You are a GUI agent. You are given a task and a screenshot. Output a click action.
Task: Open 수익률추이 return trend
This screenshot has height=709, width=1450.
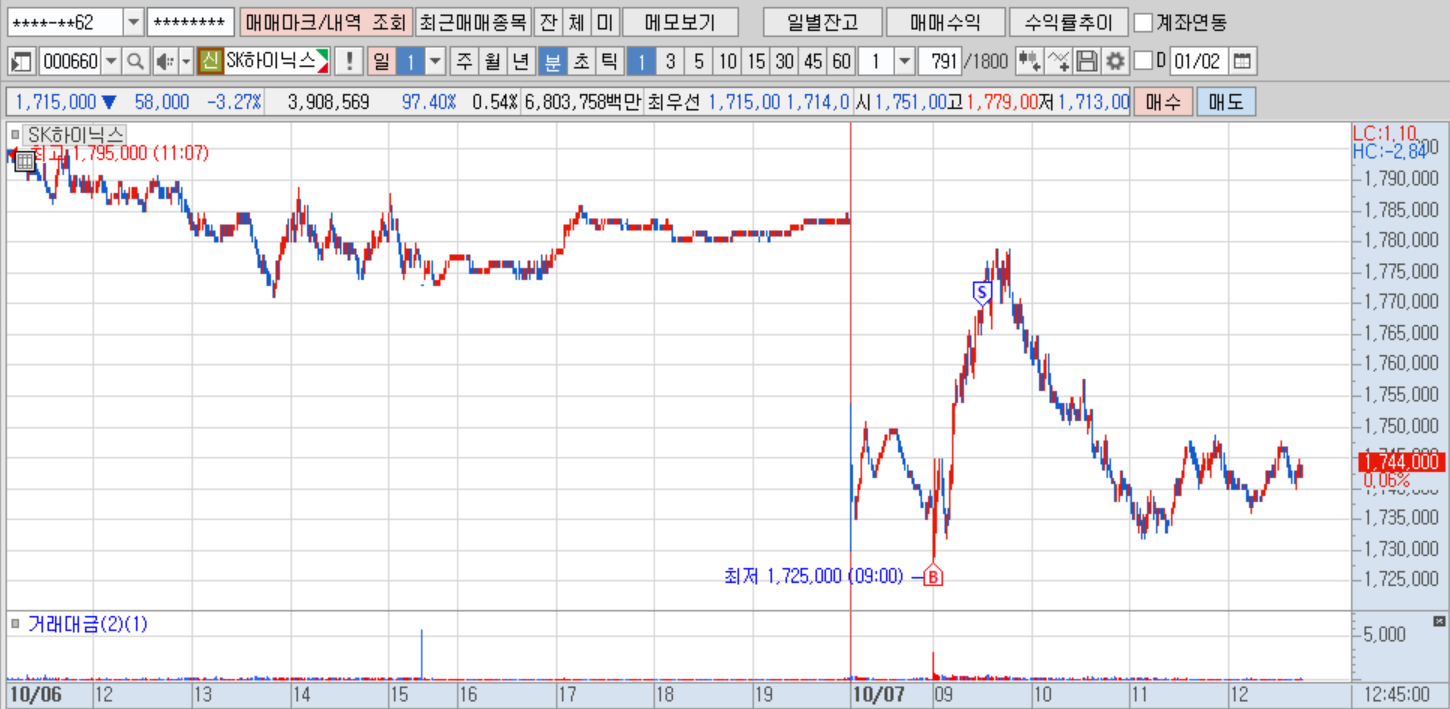click(x=1068, y=22)
